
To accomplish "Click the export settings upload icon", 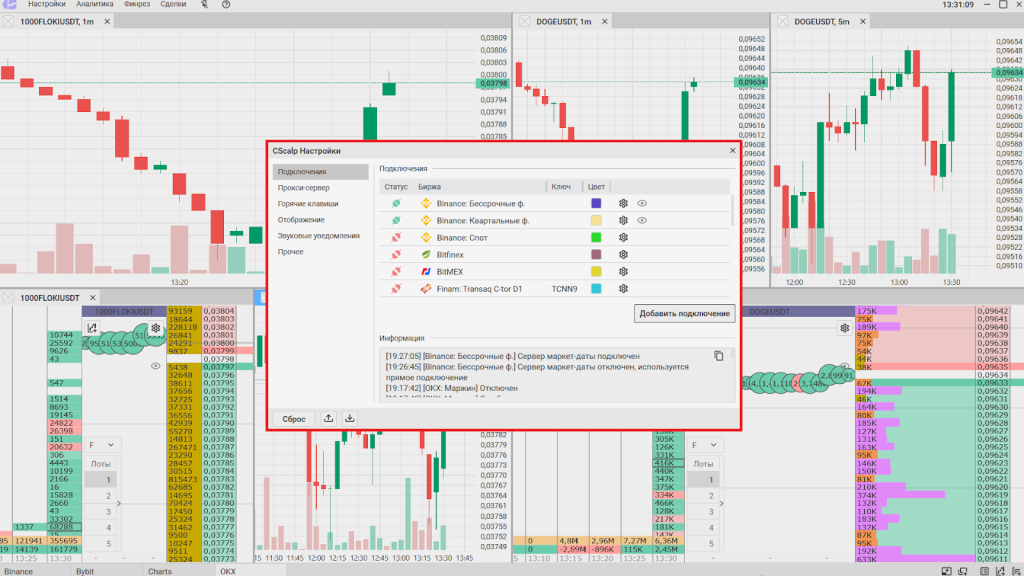I will 330,419.
